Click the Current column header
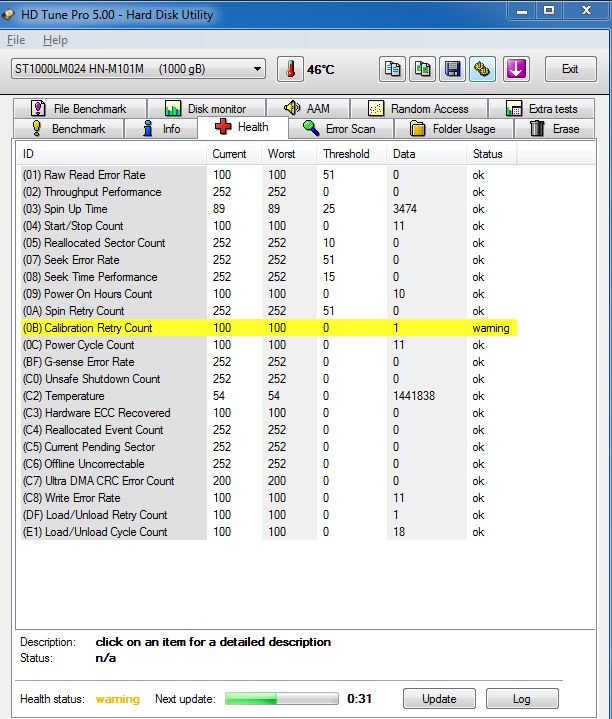 pos(234,154)
